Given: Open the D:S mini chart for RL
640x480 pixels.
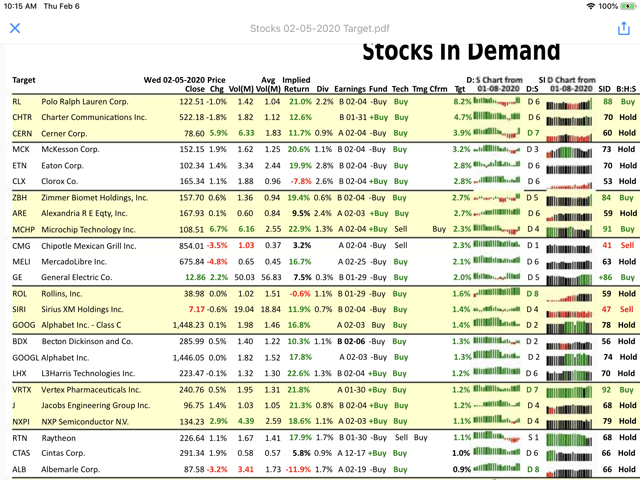Looking at the screenshot, I should pyautogui.click(x=497, y=101).
